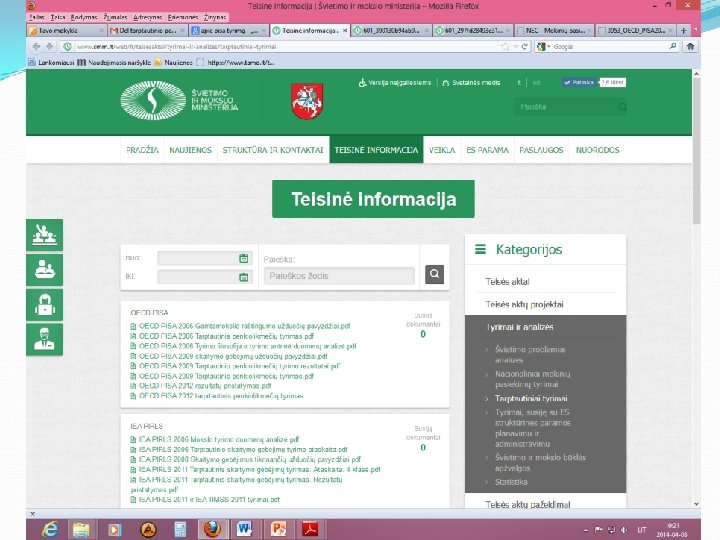This screenshot has height=540, width=720.
Task: Click the volume speaker tray icon
Action: (x=624, y=530)
